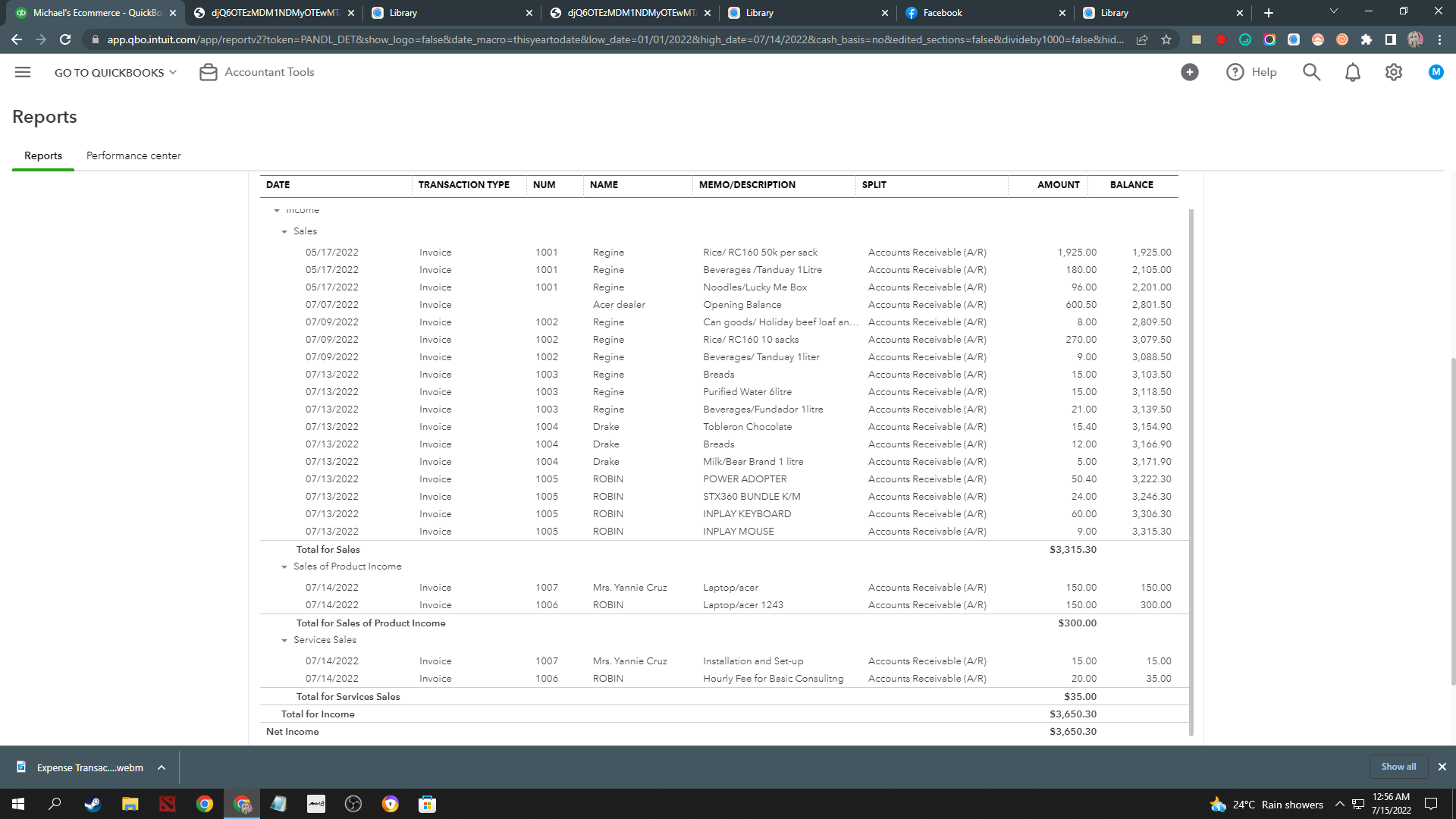Collapse the Sales of Product Income group
1456x819 pixels.
tap(284, 566)
